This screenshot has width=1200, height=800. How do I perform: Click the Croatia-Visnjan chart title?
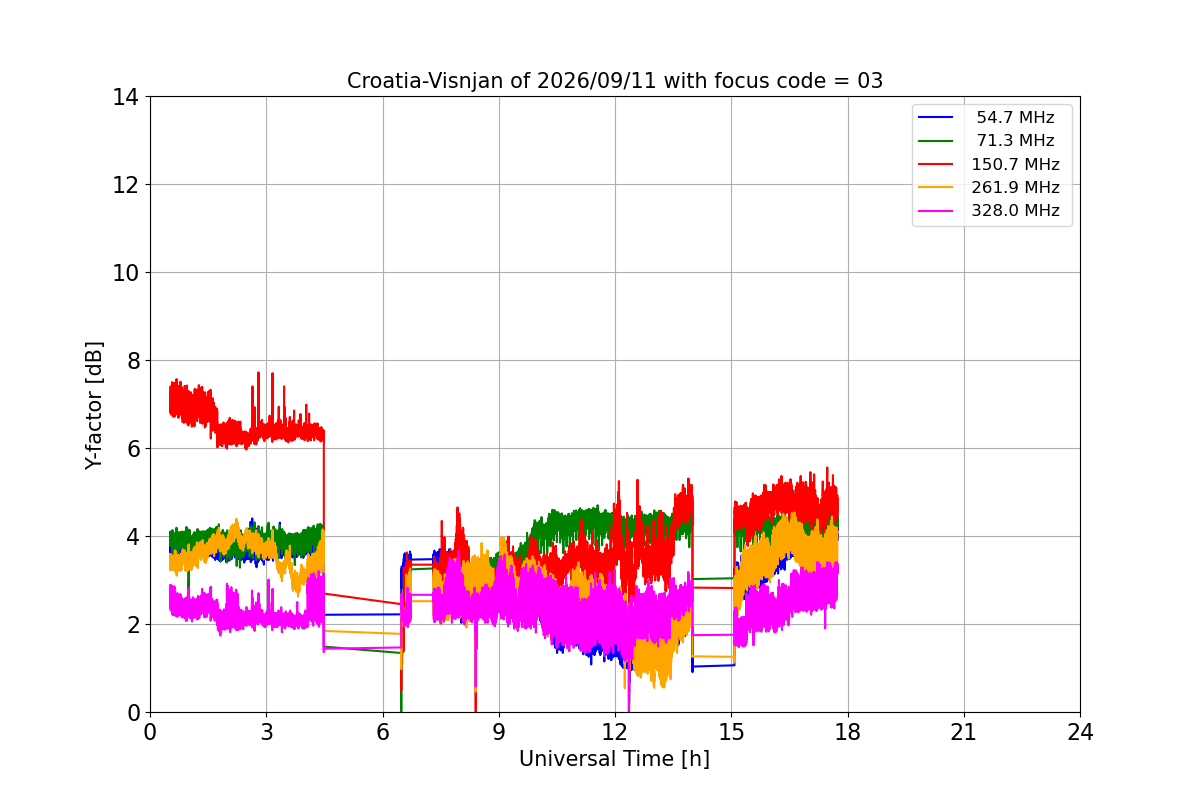pos(615,81)
